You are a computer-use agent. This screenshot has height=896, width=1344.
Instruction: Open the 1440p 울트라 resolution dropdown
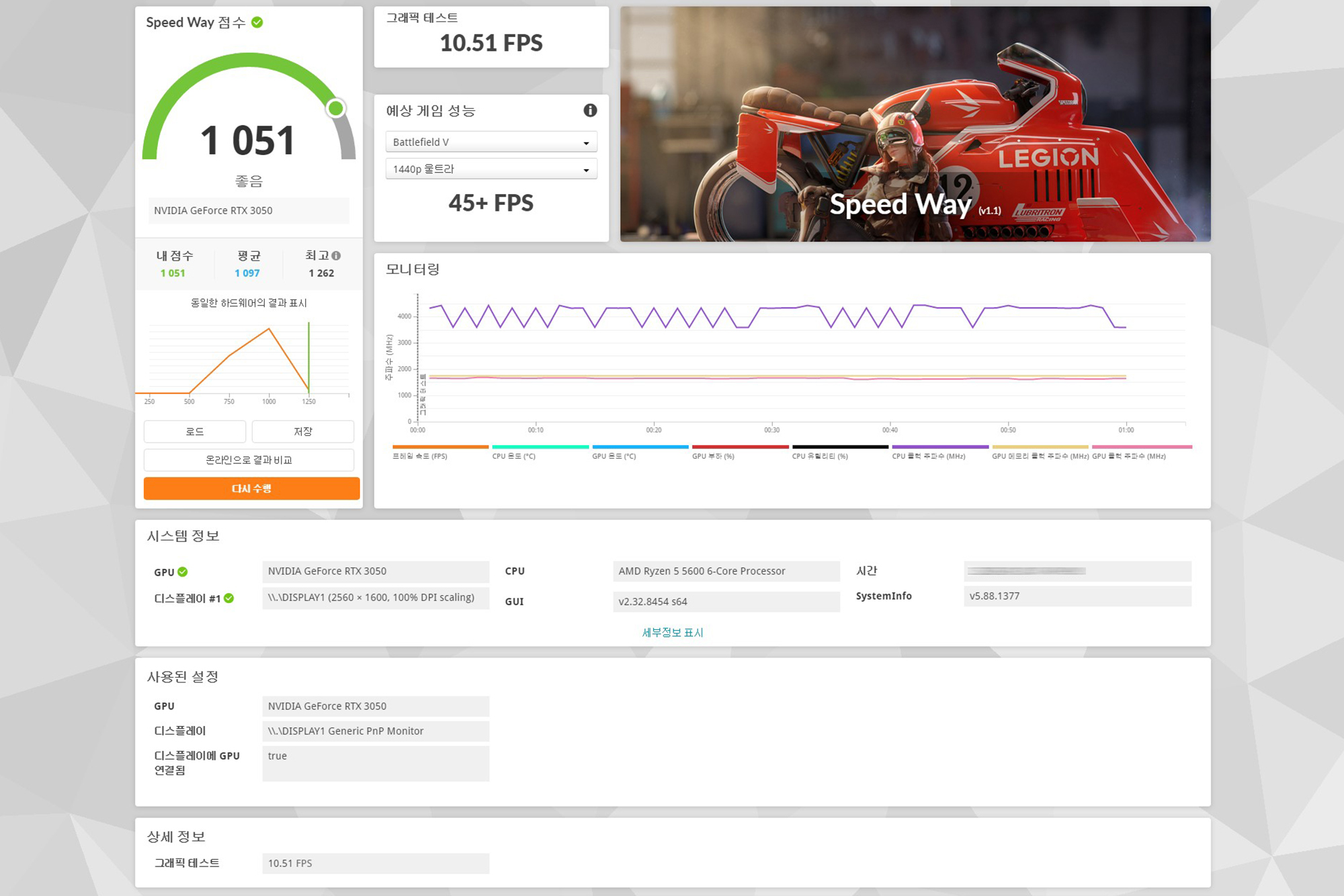(491, 169)
